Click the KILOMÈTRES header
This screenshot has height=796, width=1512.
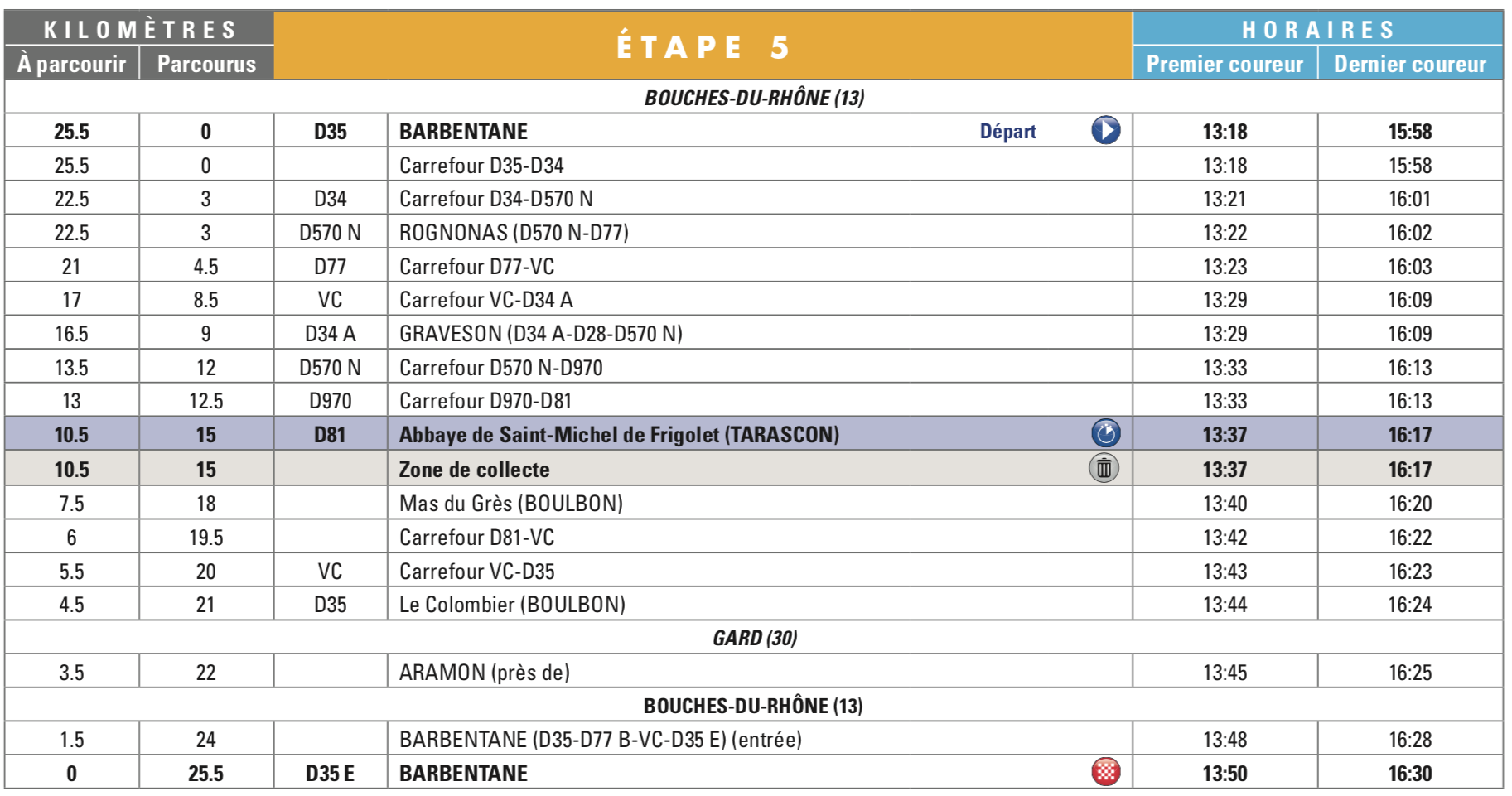(x=139, y=30)
